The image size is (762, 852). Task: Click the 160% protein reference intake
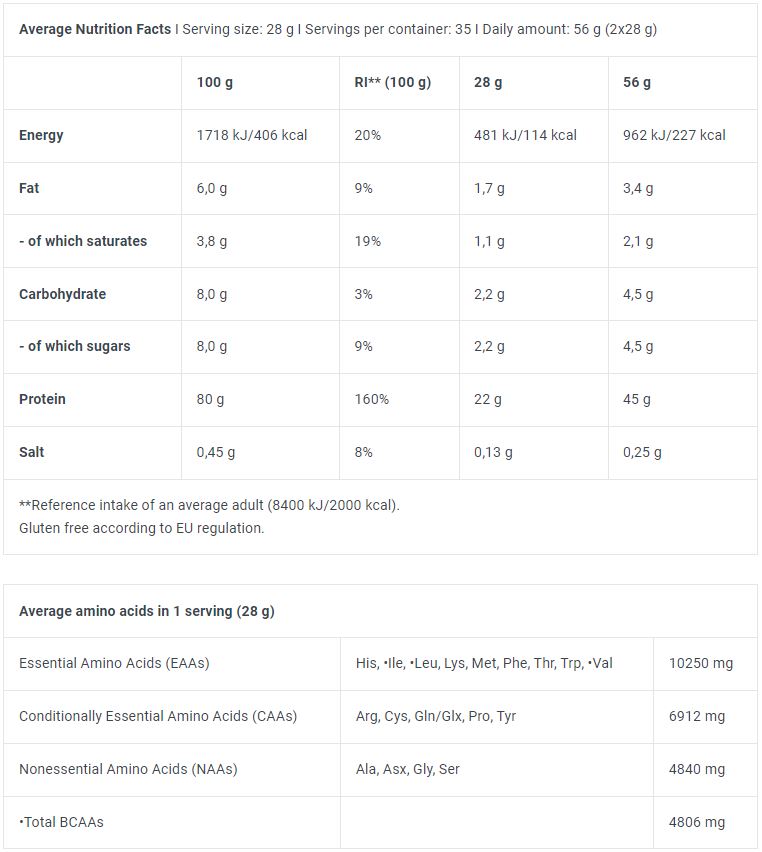coord(372,399)
